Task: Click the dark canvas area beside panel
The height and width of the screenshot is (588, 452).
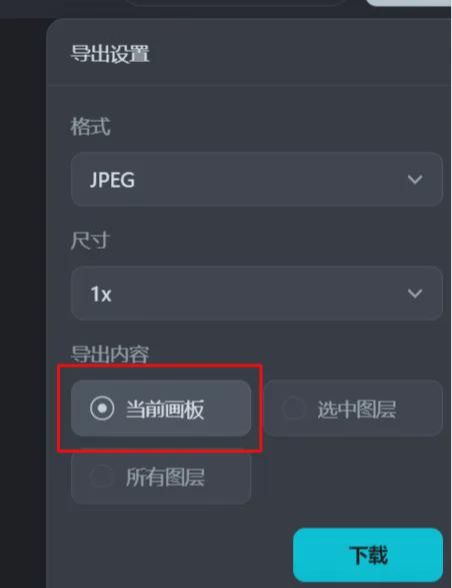Action: point(23,300)
